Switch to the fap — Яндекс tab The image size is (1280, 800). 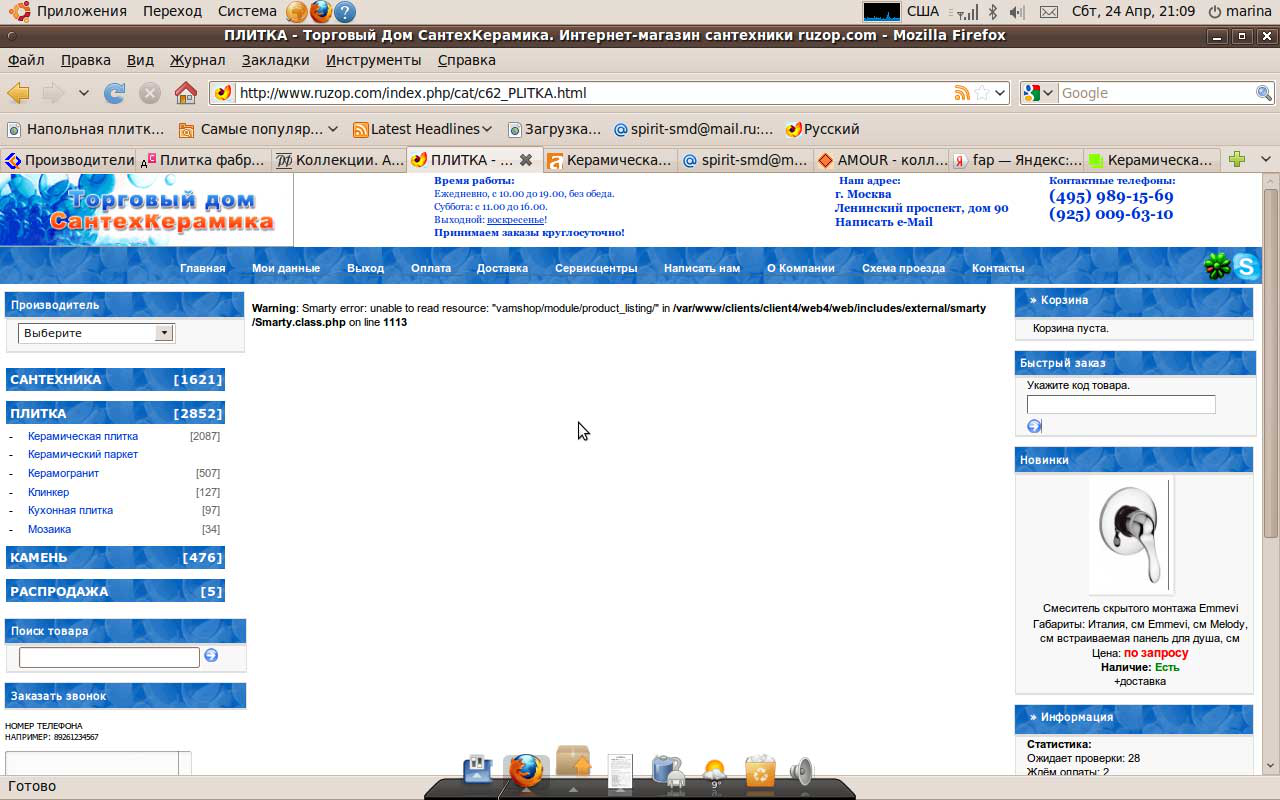[x=1017, y=160]
